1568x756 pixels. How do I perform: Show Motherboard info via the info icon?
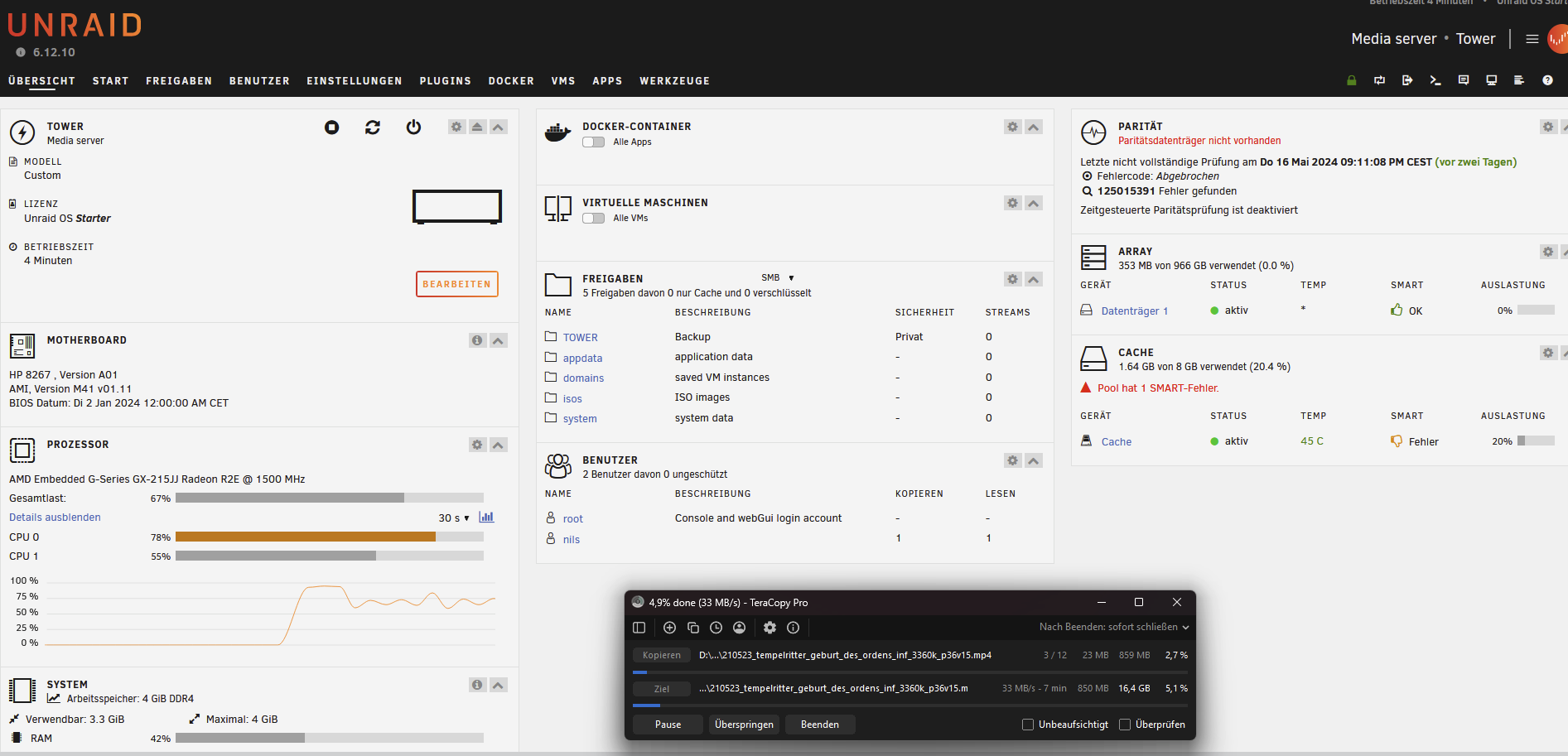[x=477, y=340]
